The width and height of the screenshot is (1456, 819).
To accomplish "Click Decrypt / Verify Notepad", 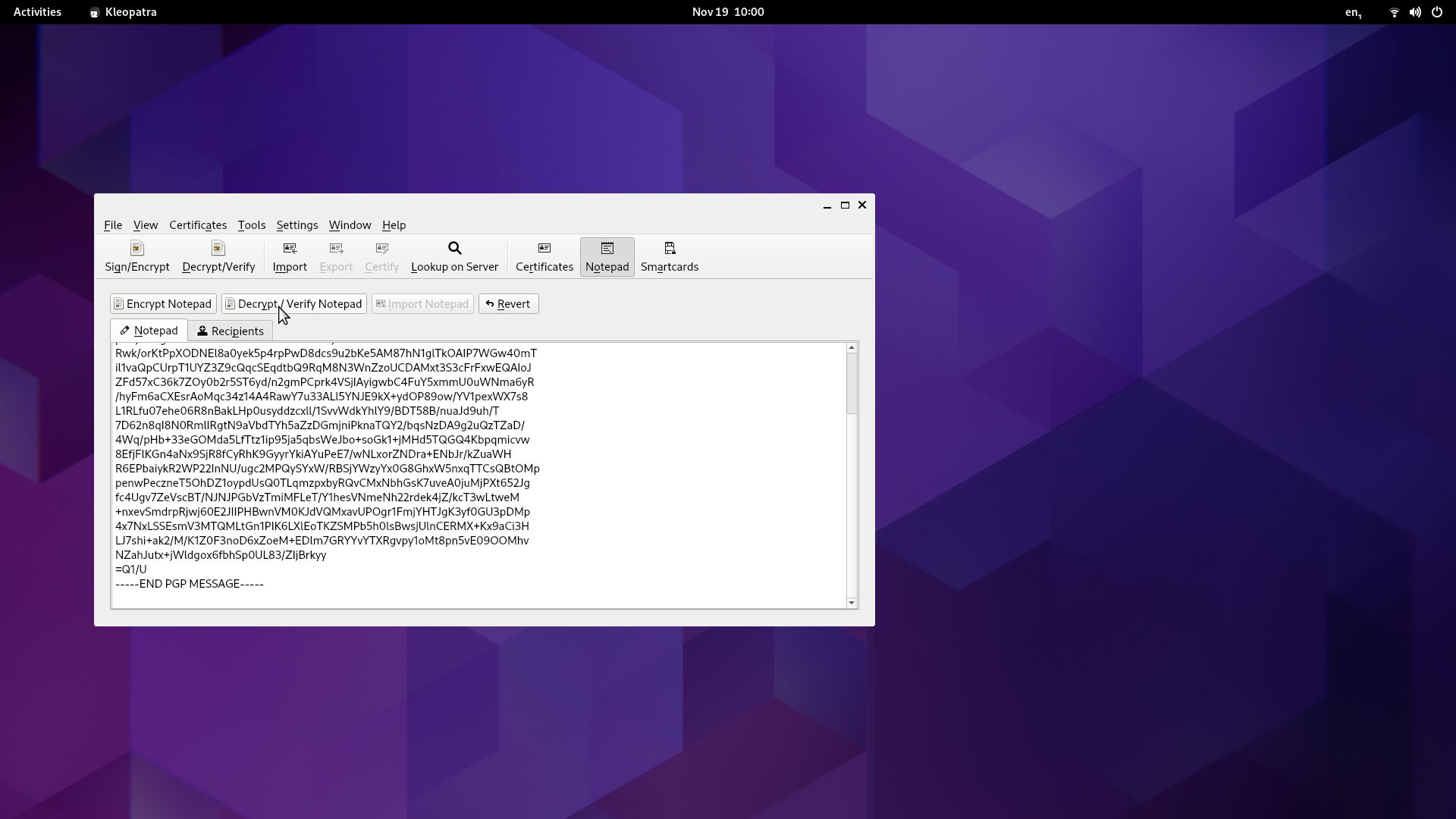I will pos(293,303).
